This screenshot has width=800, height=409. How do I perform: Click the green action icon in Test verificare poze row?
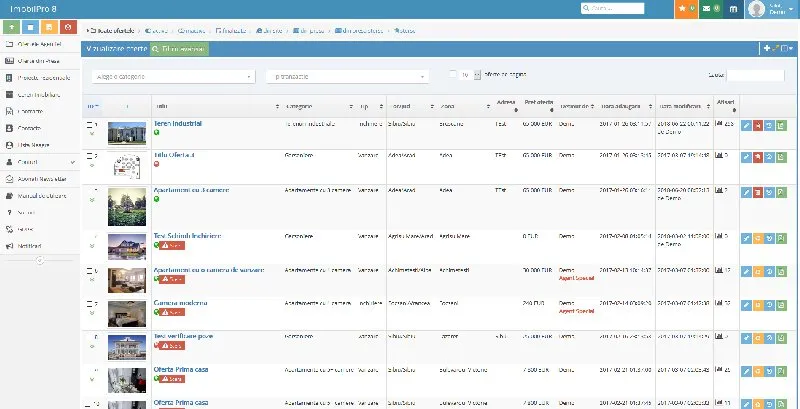click(x=781, y=338)
